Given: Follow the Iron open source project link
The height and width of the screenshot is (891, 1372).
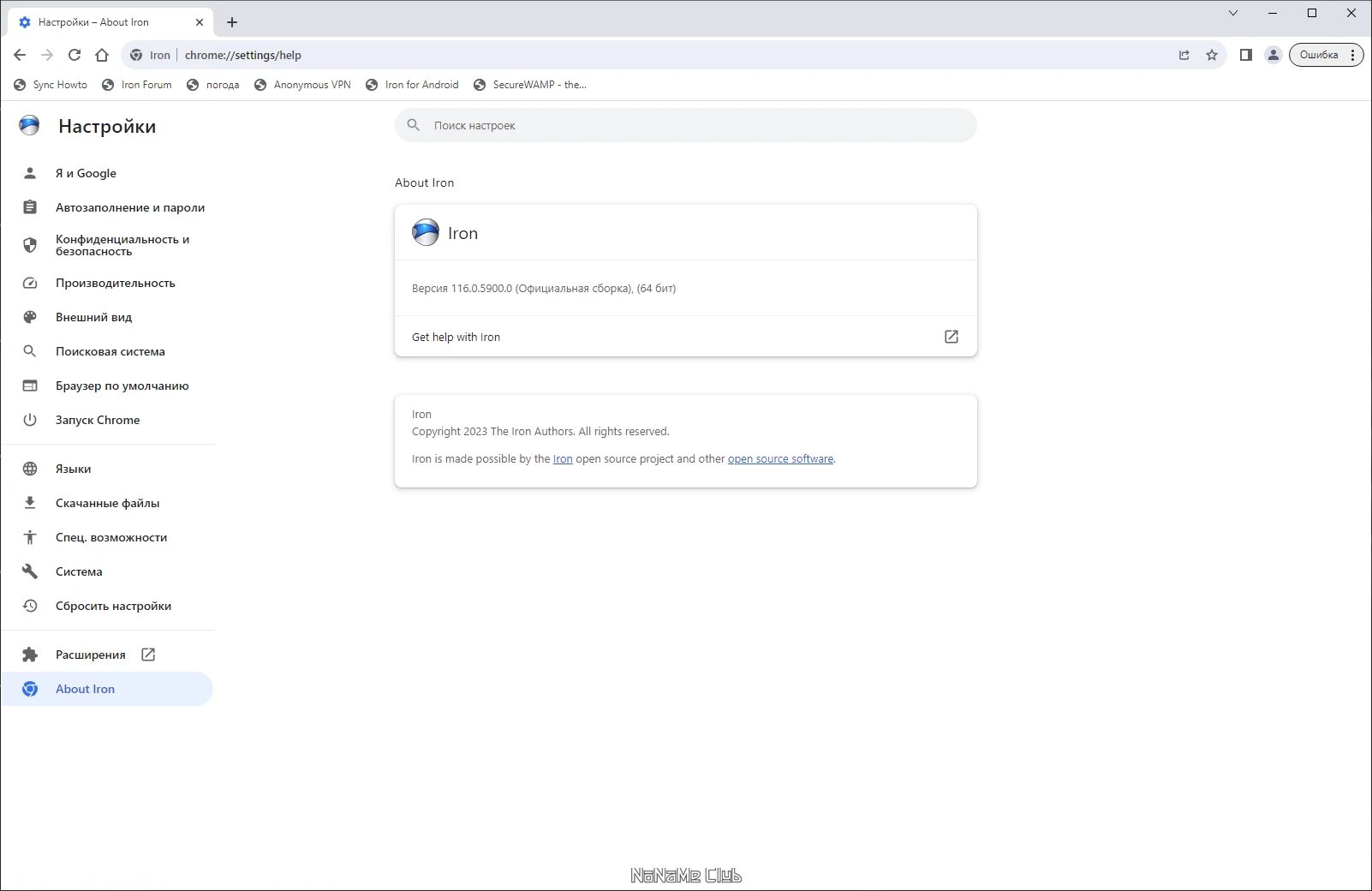Looking at the screenshot, I should (563, 459).
